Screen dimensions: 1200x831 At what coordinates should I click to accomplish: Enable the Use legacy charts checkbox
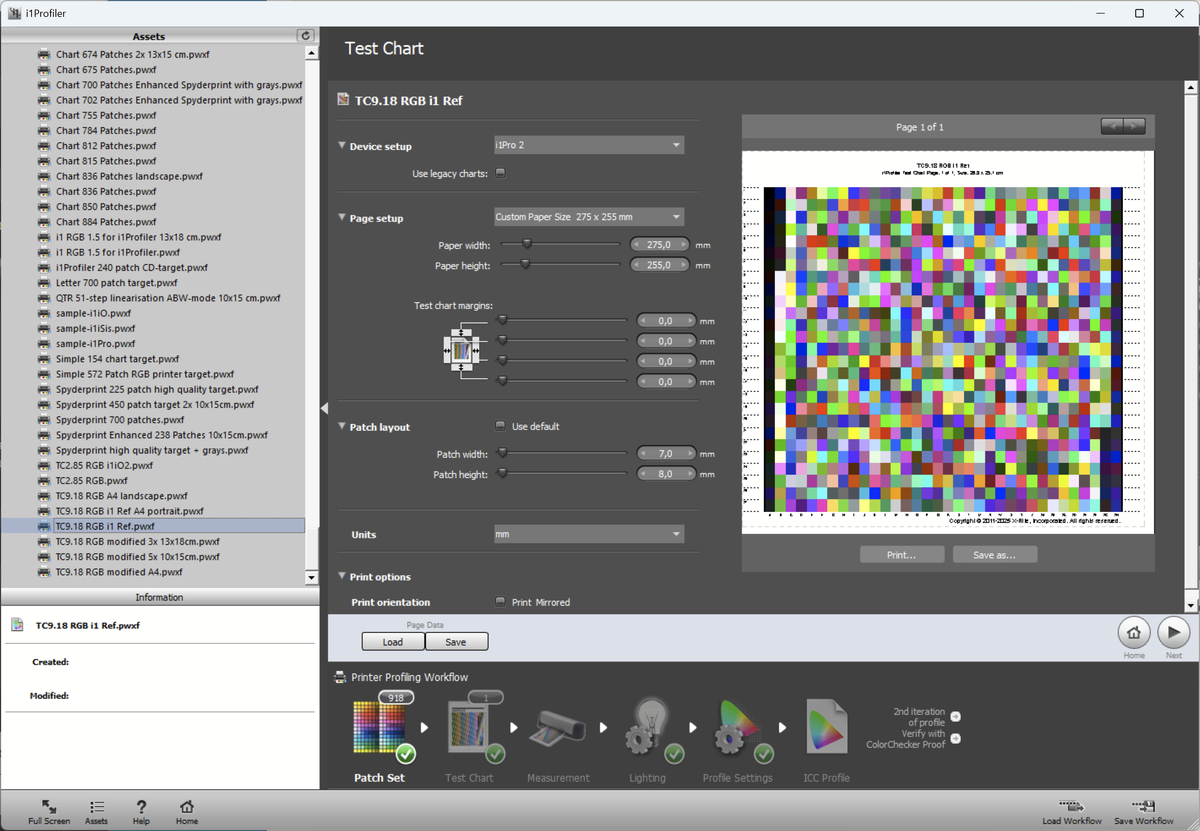point(501,173)
